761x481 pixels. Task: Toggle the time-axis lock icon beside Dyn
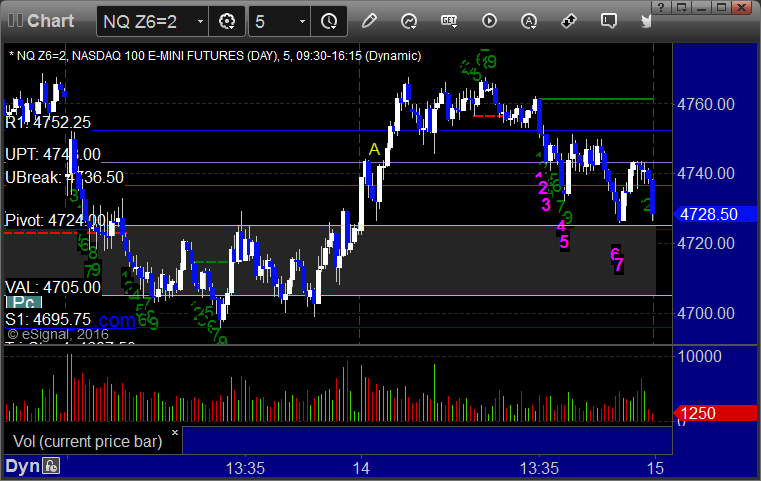tap(51, 466)
